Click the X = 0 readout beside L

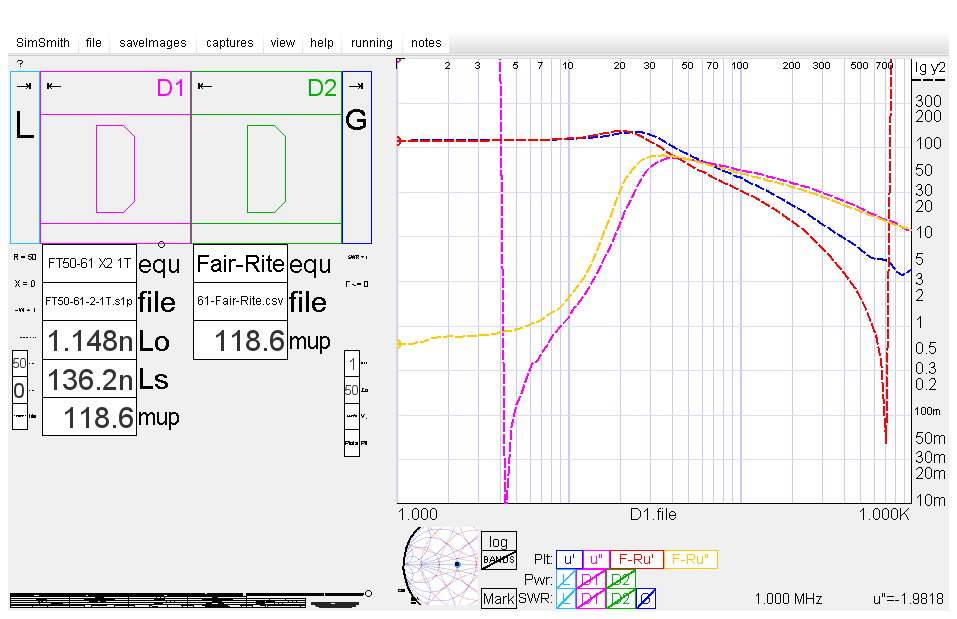pos(25,284)
